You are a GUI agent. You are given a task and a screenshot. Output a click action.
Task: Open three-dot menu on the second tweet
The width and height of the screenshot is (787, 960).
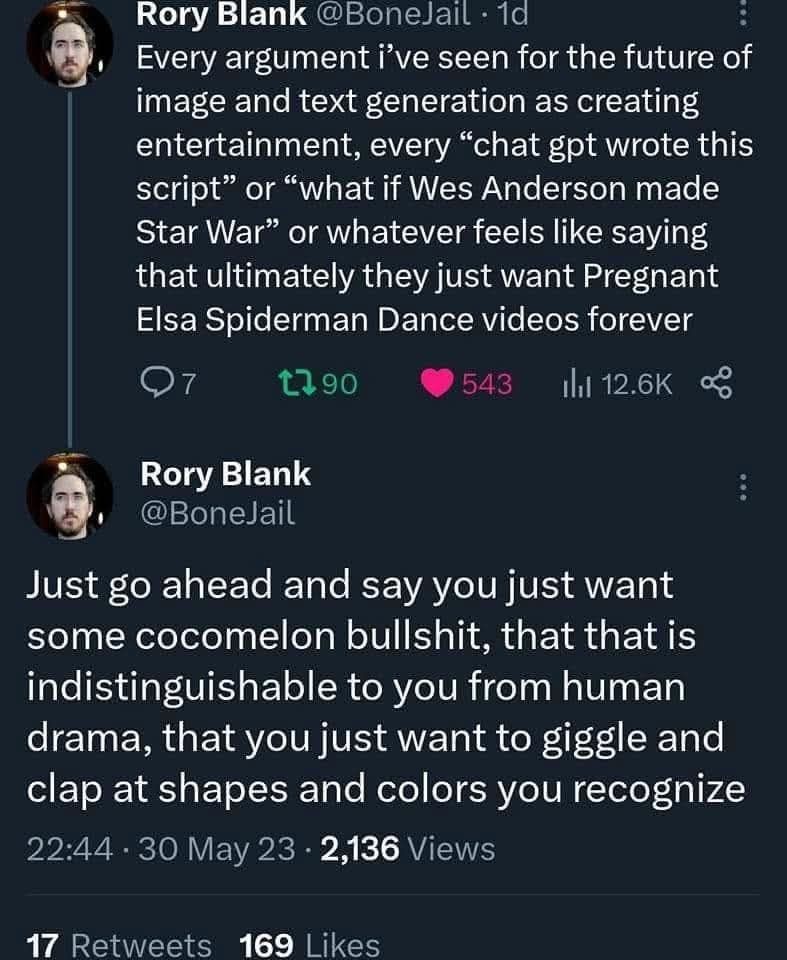coord(741,488)
